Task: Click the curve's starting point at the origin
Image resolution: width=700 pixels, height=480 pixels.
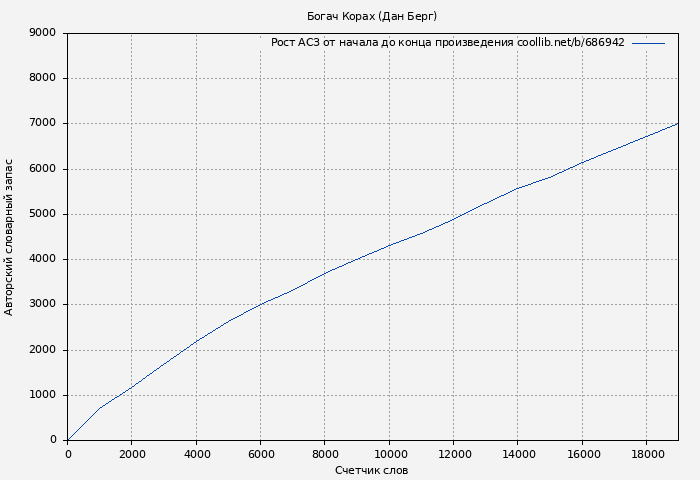Action: point(68,439)
